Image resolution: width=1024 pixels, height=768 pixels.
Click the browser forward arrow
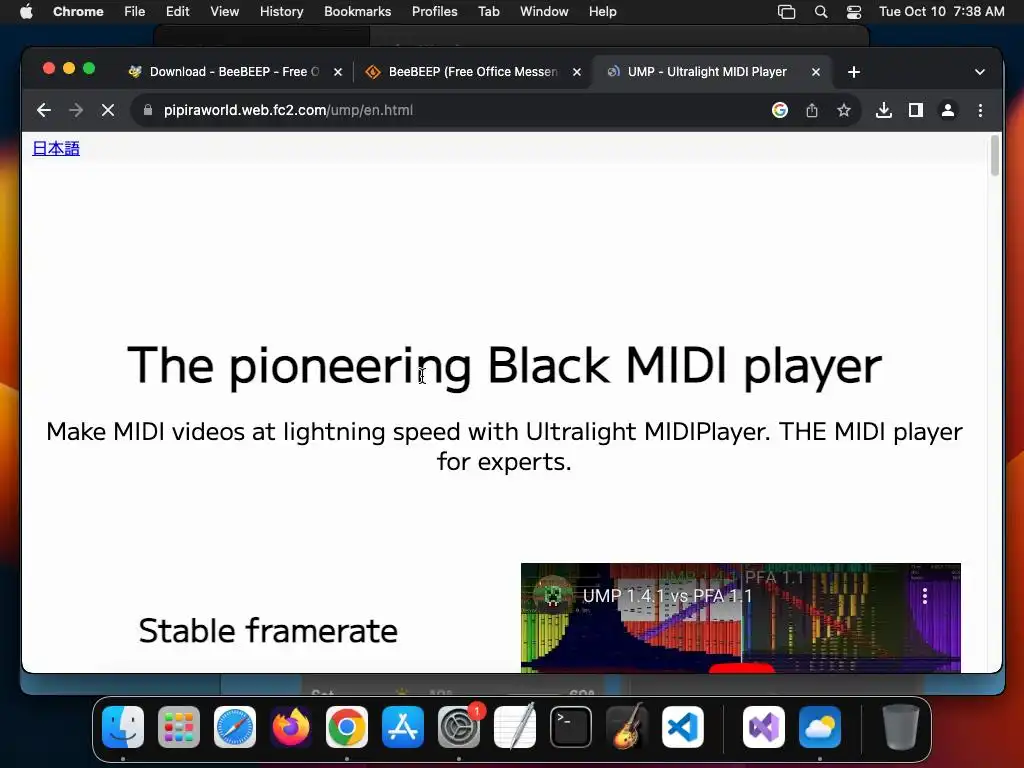76,110
